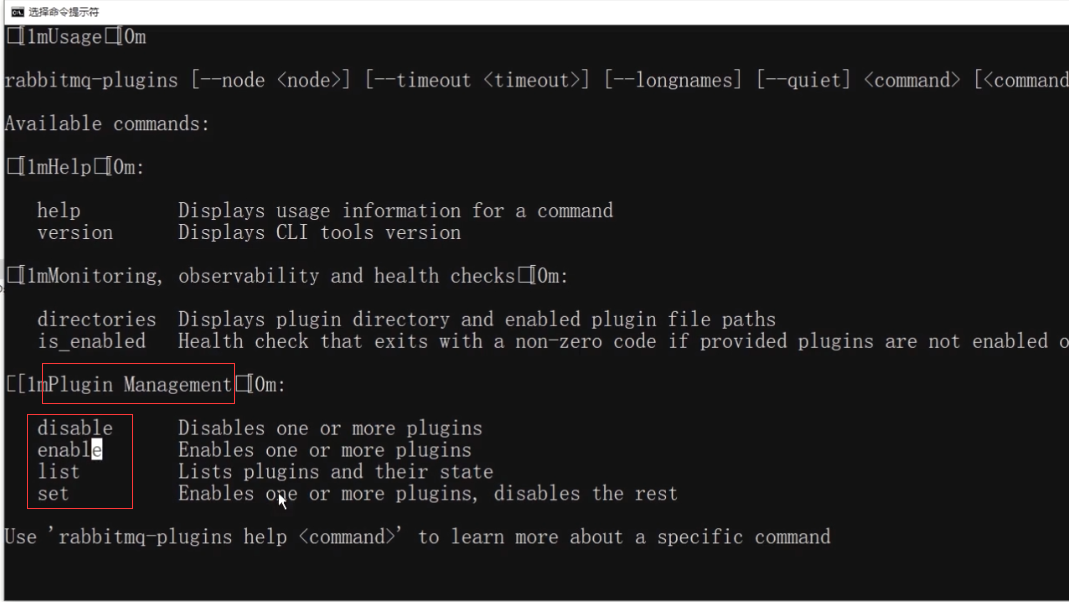Image resolution: width=1069 pixels, height=602 pixels.
Task: Click the 'help' command in Help section
Action: click(59, 211)
